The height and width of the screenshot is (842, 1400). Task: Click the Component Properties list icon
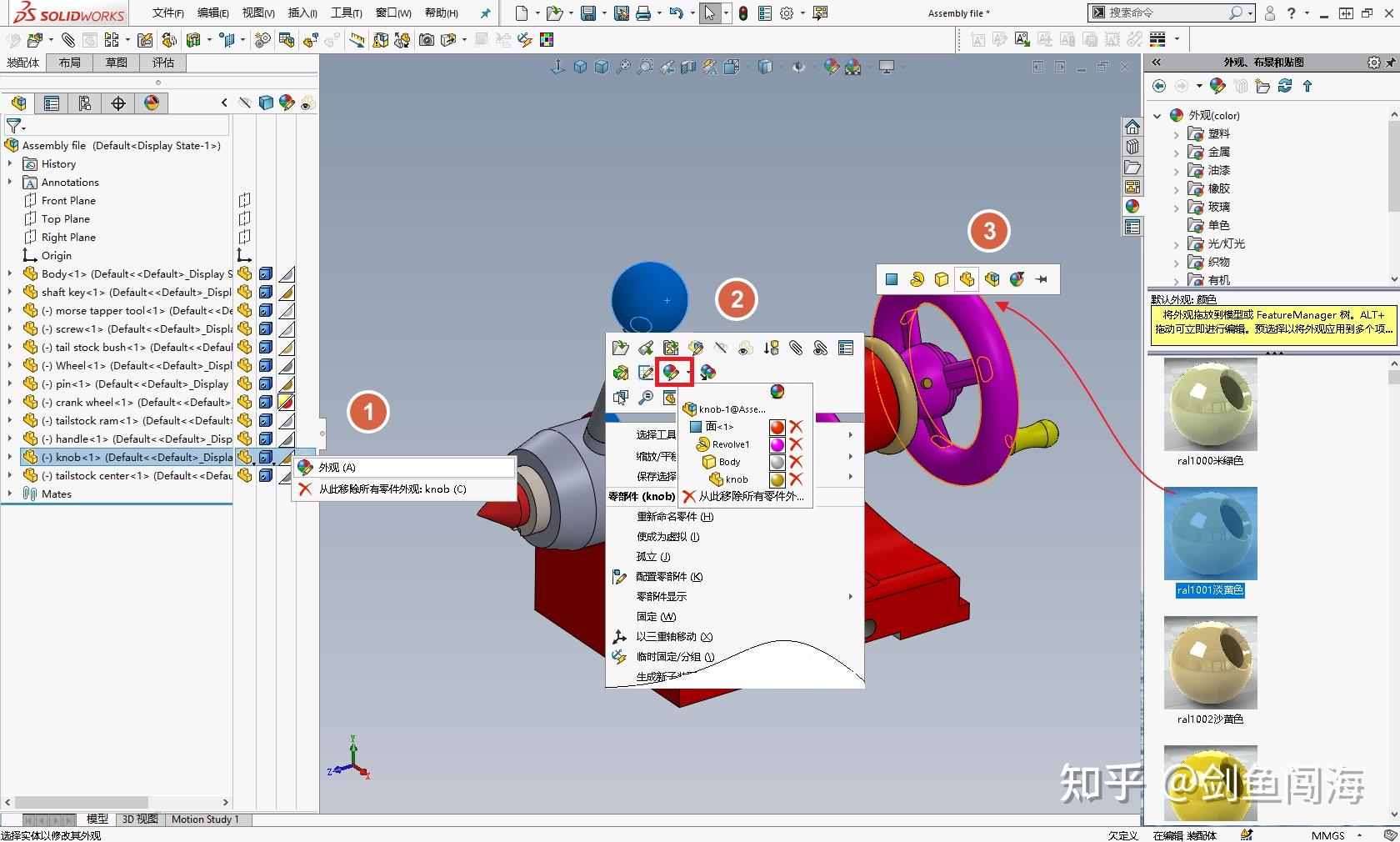point(846,348)
